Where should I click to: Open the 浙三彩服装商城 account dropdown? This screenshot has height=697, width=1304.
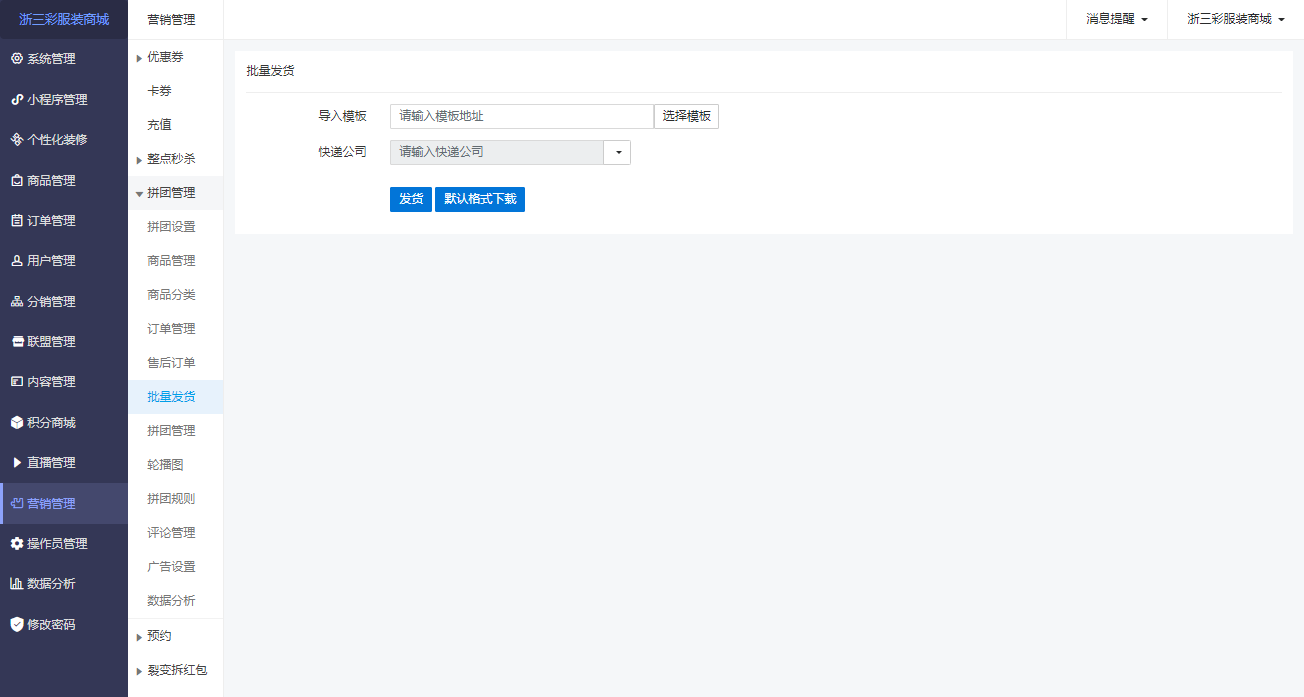tap(1235, 19)
